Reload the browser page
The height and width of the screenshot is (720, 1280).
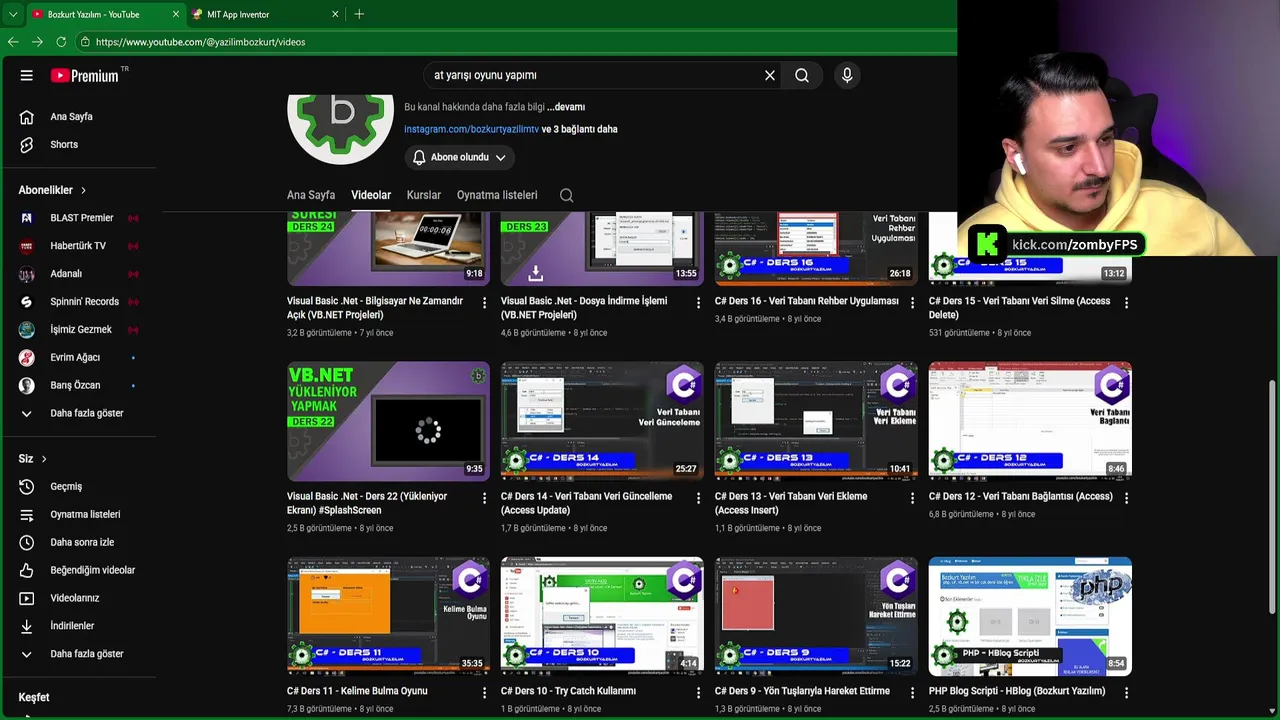point(61,42)
